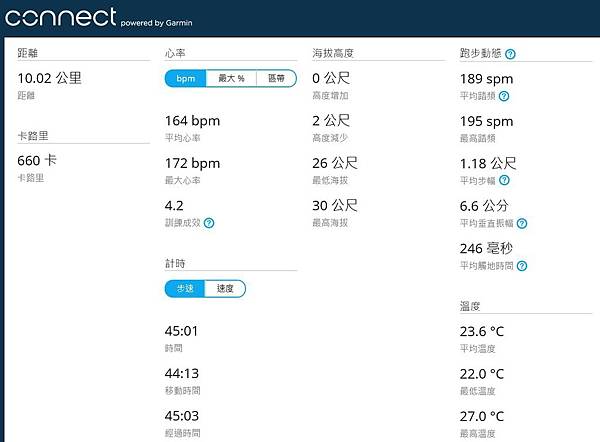
Task: Click the 660 卡 calories value
Action: point(39,160)
